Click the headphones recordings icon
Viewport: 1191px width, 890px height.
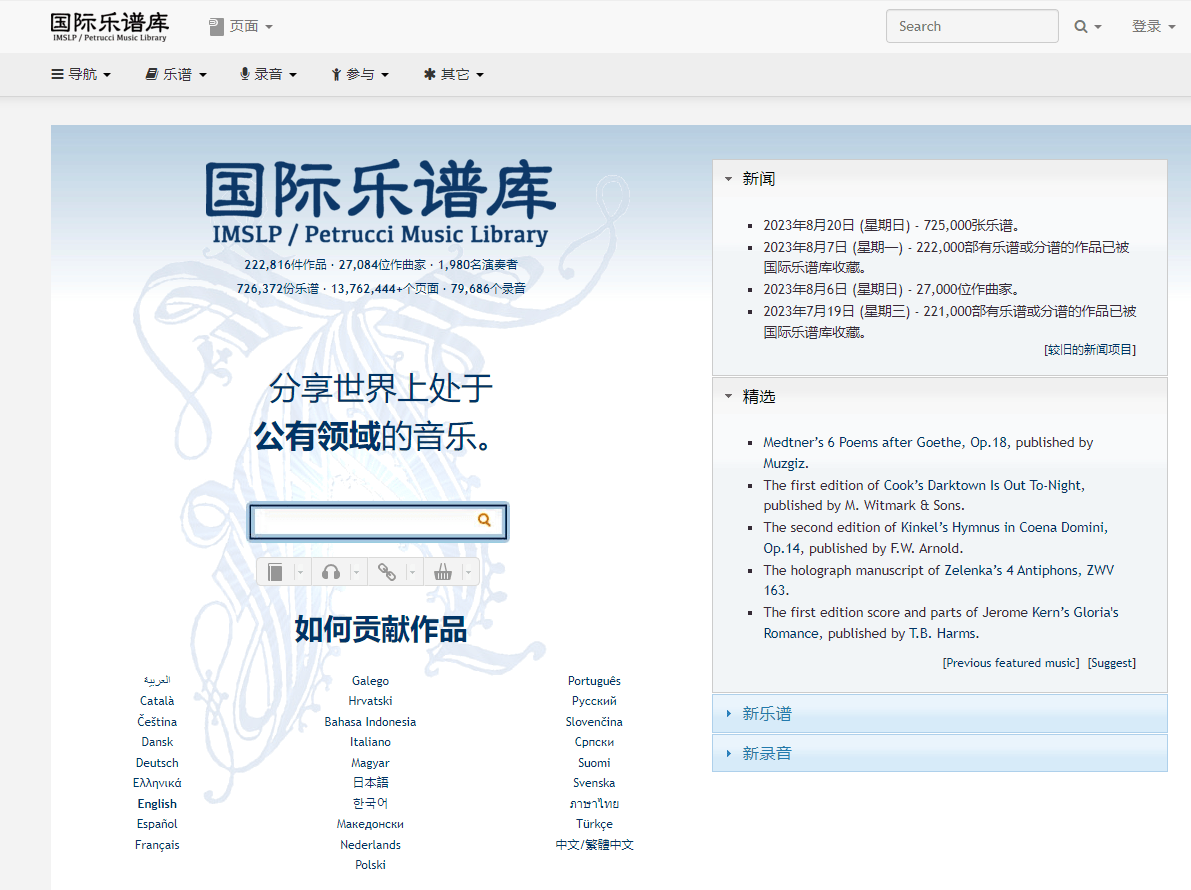(330, 571)
